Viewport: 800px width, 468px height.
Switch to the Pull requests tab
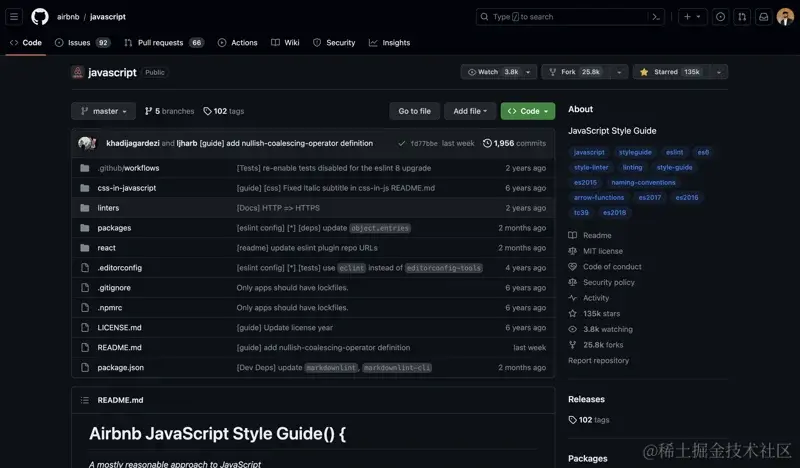164,43
